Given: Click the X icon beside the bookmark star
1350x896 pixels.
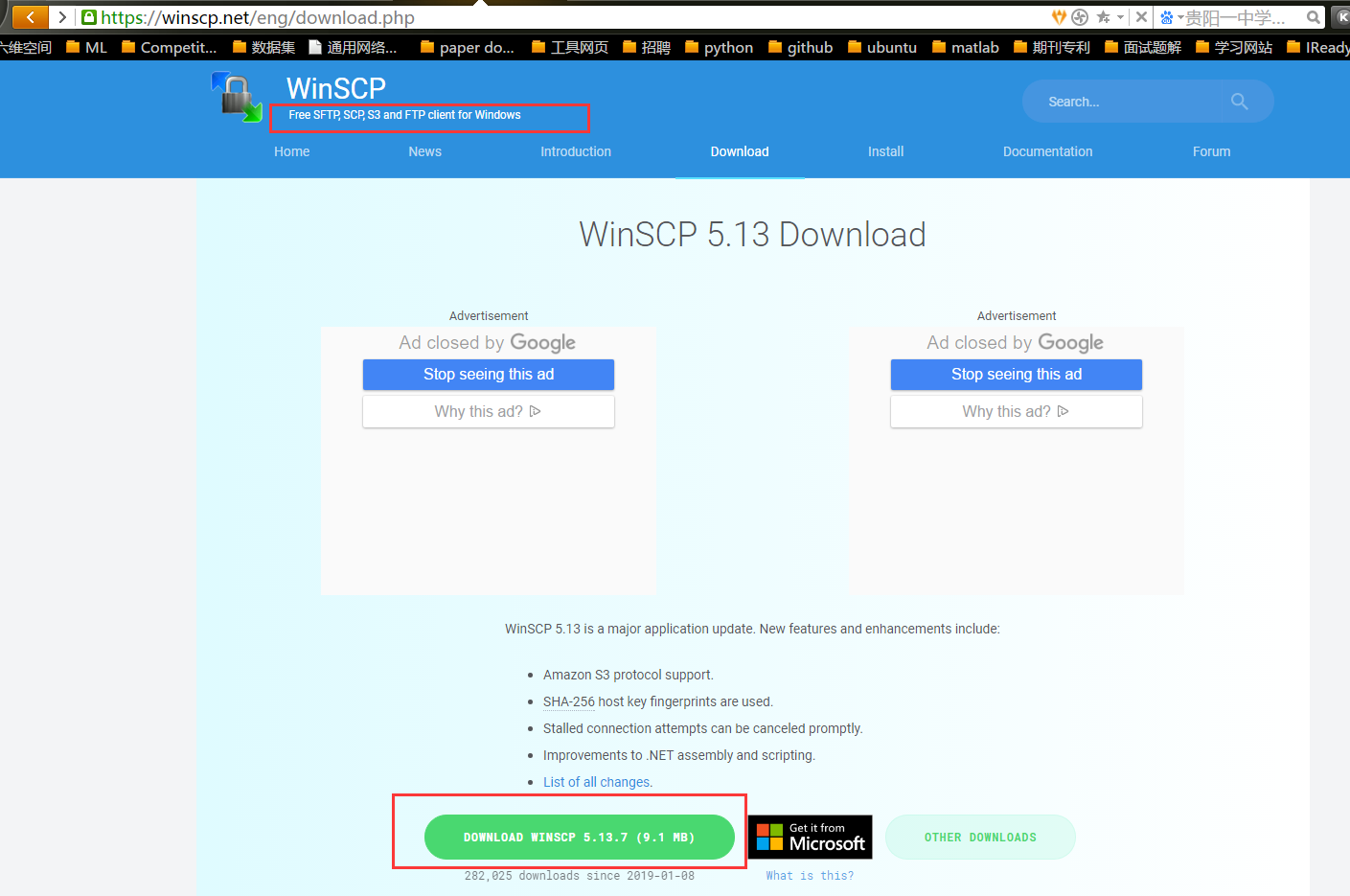Looking at the screenshot, I should pyautogui.click(x=1141, y=16).
